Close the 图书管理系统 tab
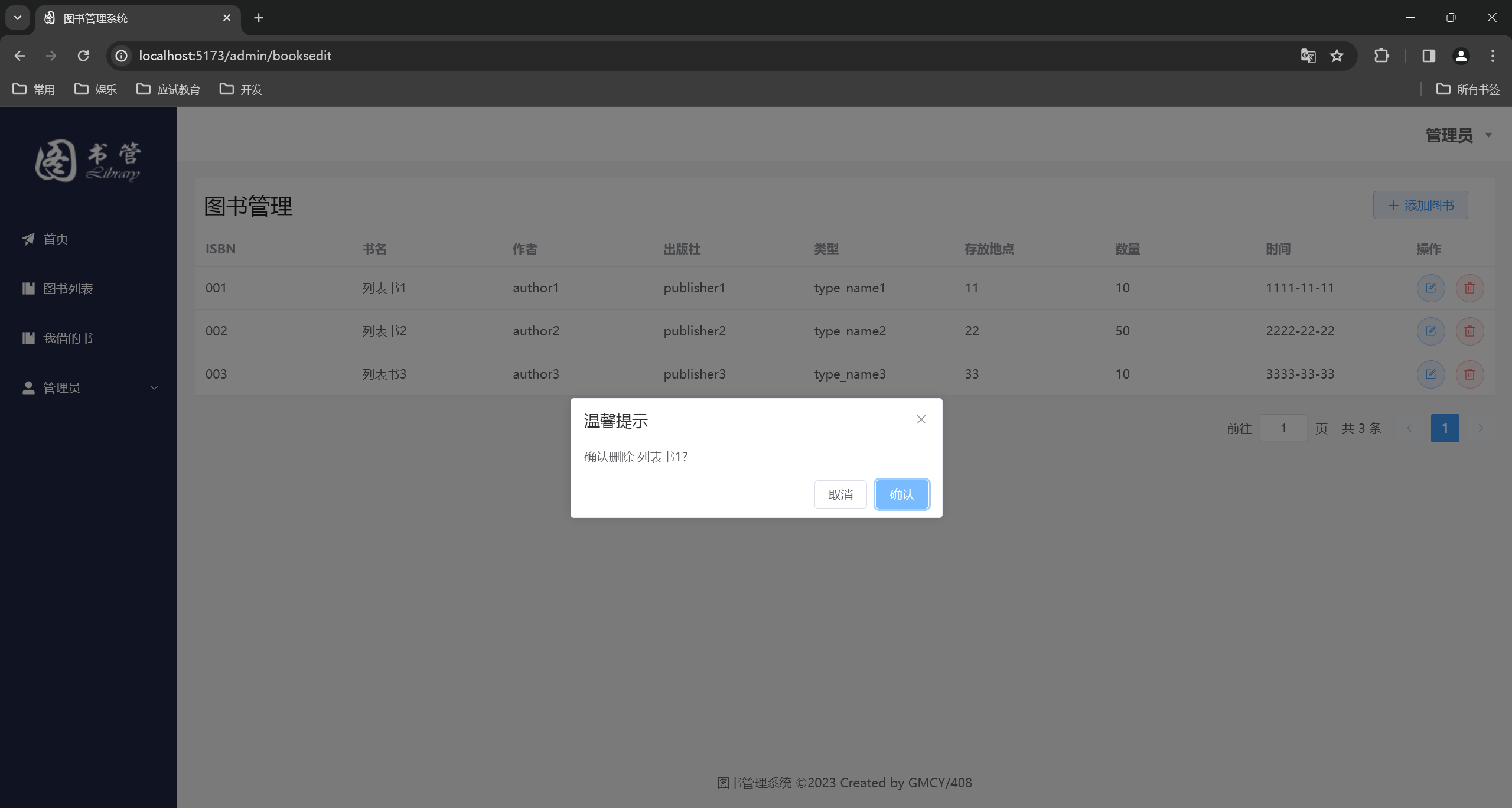 click(227, 18)
